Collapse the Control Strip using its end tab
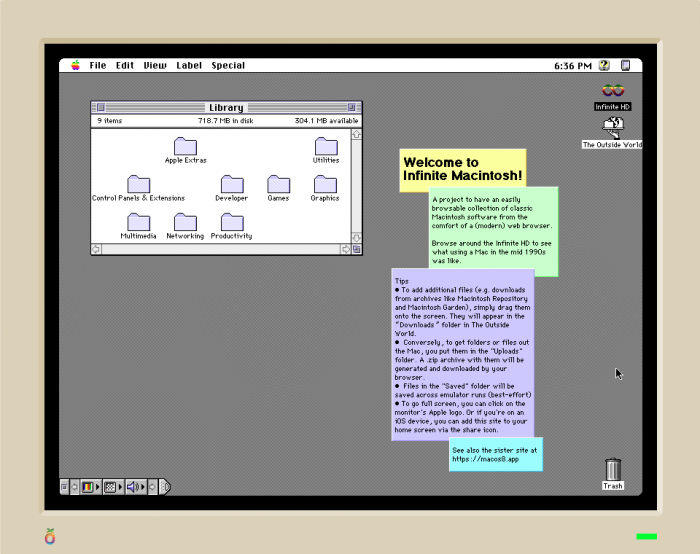Viewport: 700px width, 554px height. point(165,487)
